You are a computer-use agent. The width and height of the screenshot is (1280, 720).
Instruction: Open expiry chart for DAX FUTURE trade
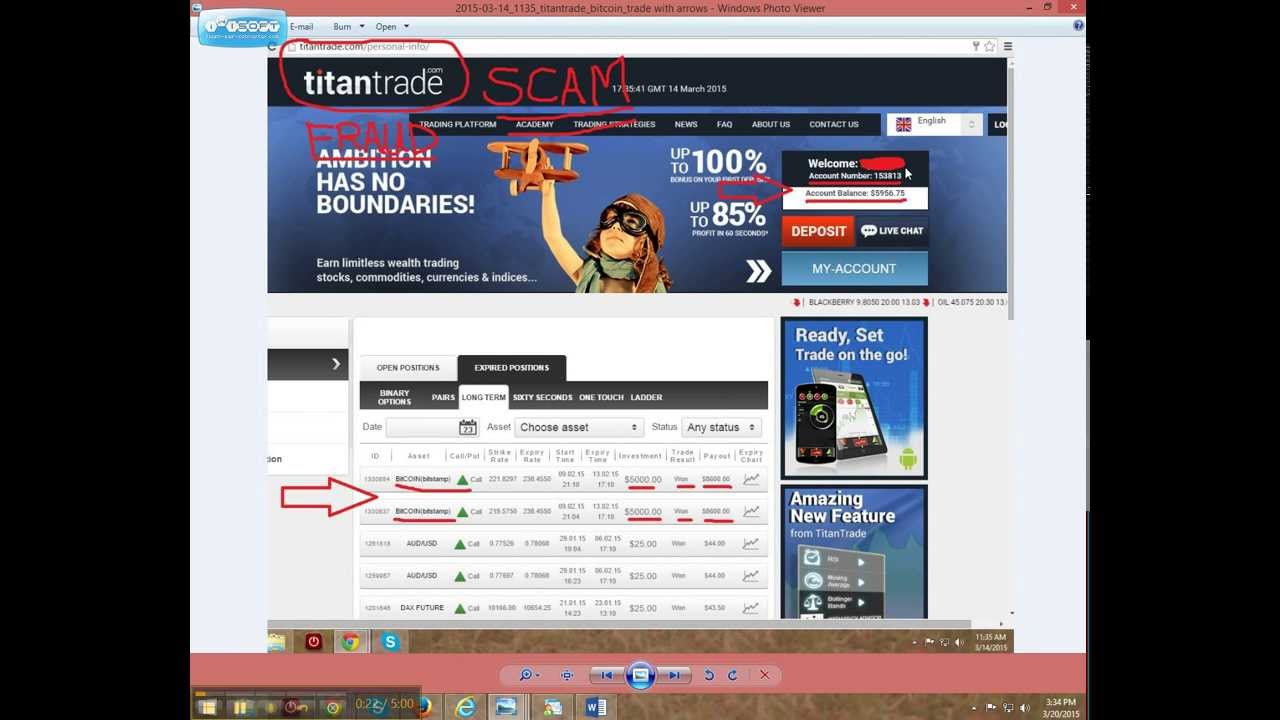pyautogui.click(x=751, y=607)
